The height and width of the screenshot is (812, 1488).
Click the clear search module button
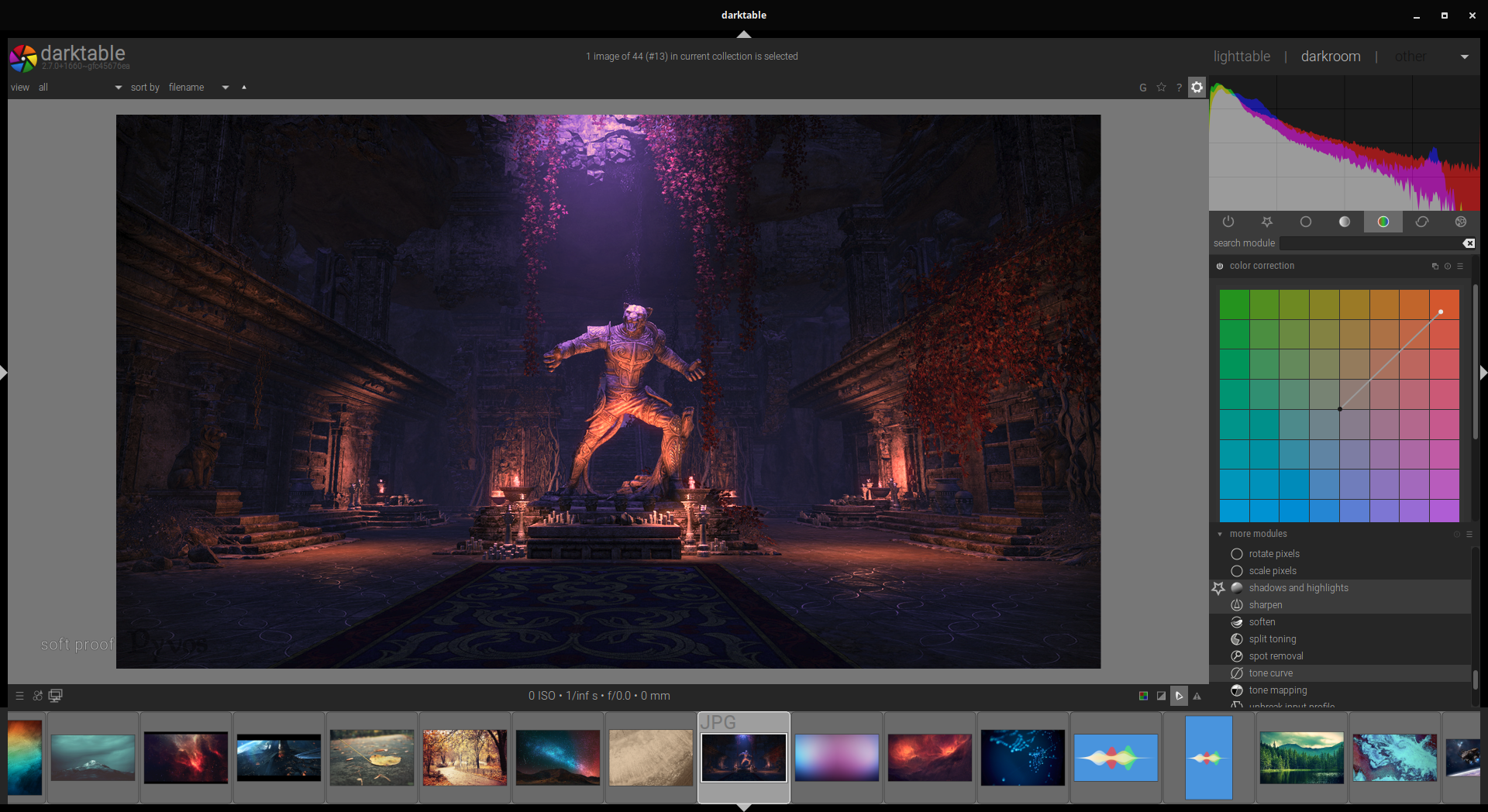click(1469, 243)
